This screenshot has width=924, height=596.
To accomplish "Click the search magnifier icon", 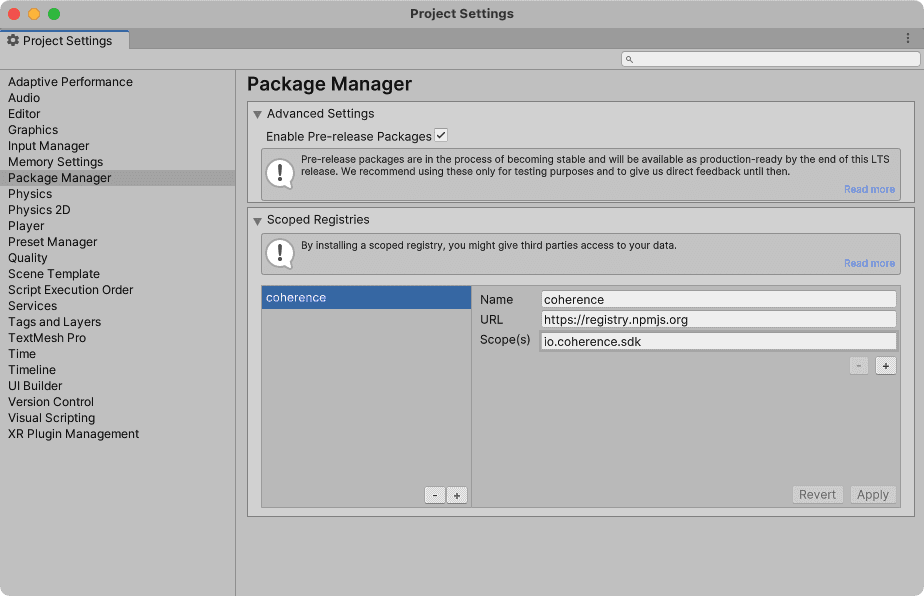I will point(629,59).
